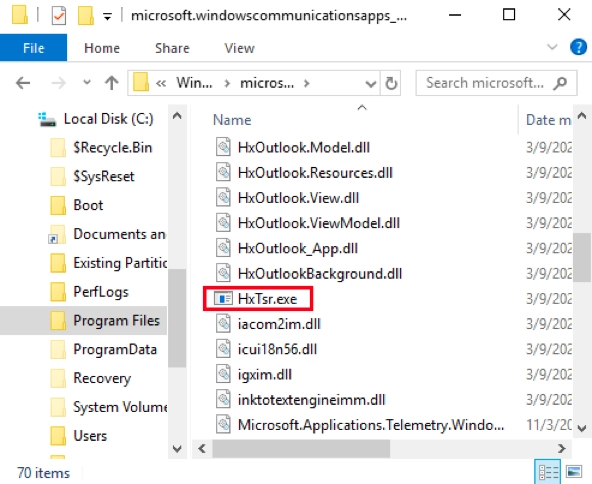Select the System Volume... folder
This screenshot has height=484, width=592.
click(108, 407)
